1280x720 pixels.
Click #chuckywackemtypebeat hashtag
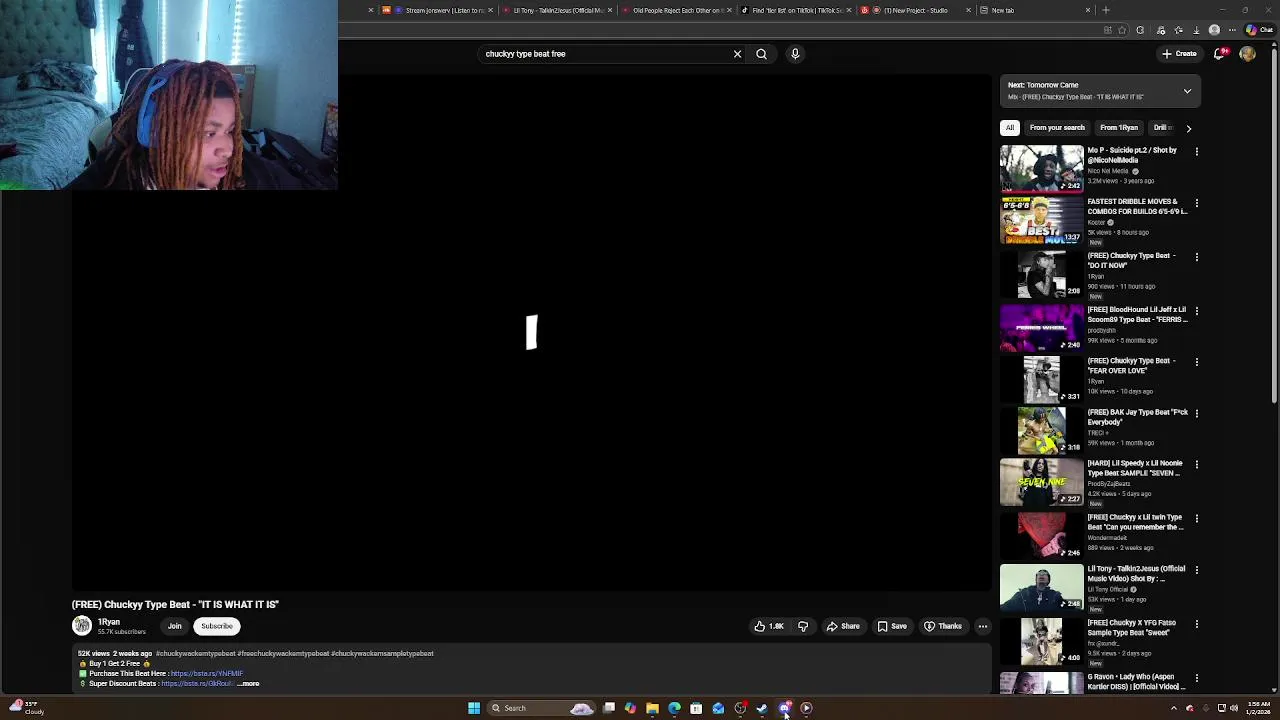tap(196, 654)
